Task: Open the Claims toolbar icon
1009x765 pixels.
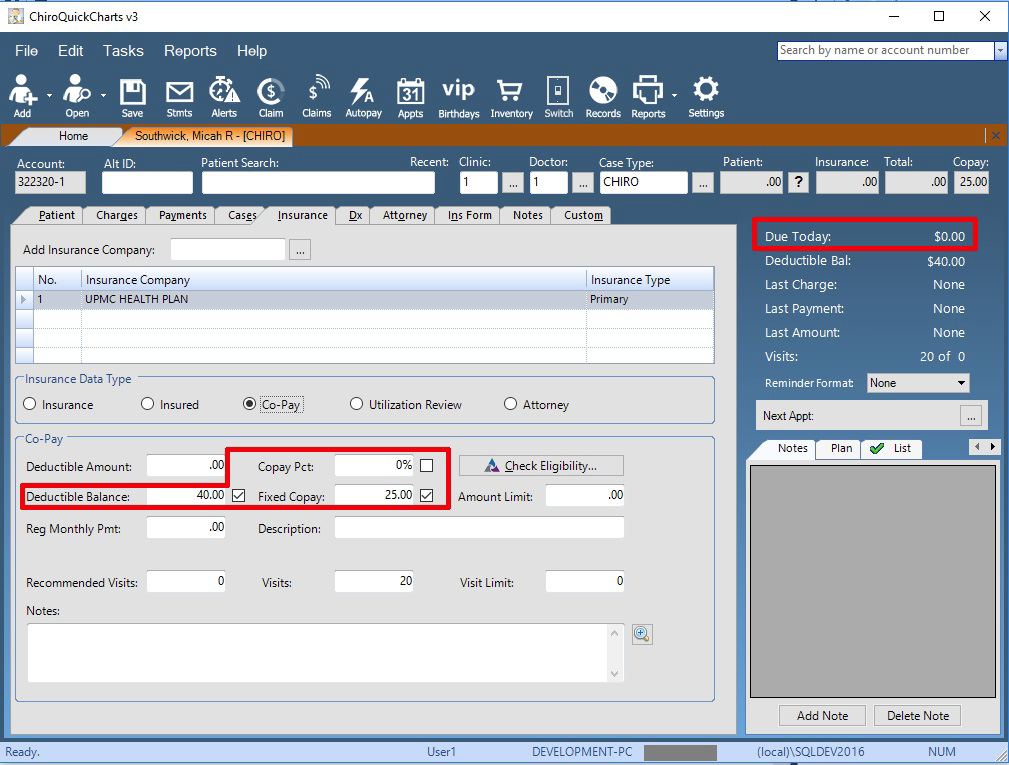Action: point(316,97)
